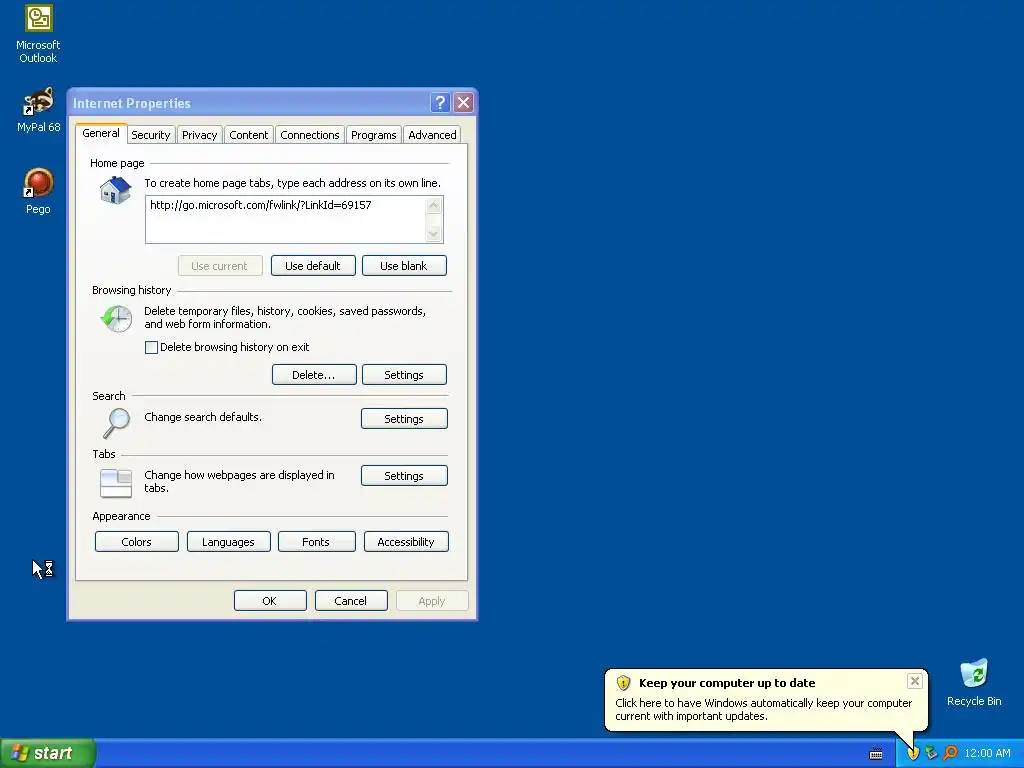Select the Recycle Bin desktop icon
Image resolution: width=1024 pixels, height=768 pixels.
pyautogui.click(x=974, y=683)
